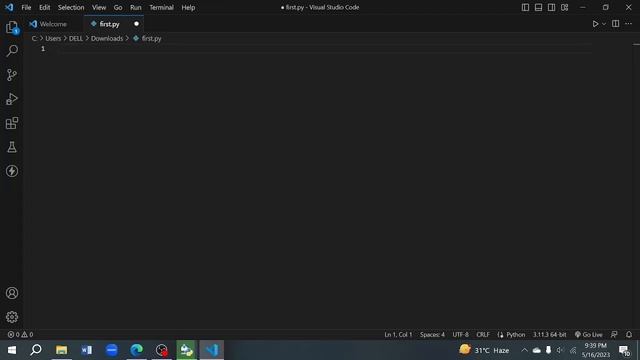Open the Source Control view

12,75
